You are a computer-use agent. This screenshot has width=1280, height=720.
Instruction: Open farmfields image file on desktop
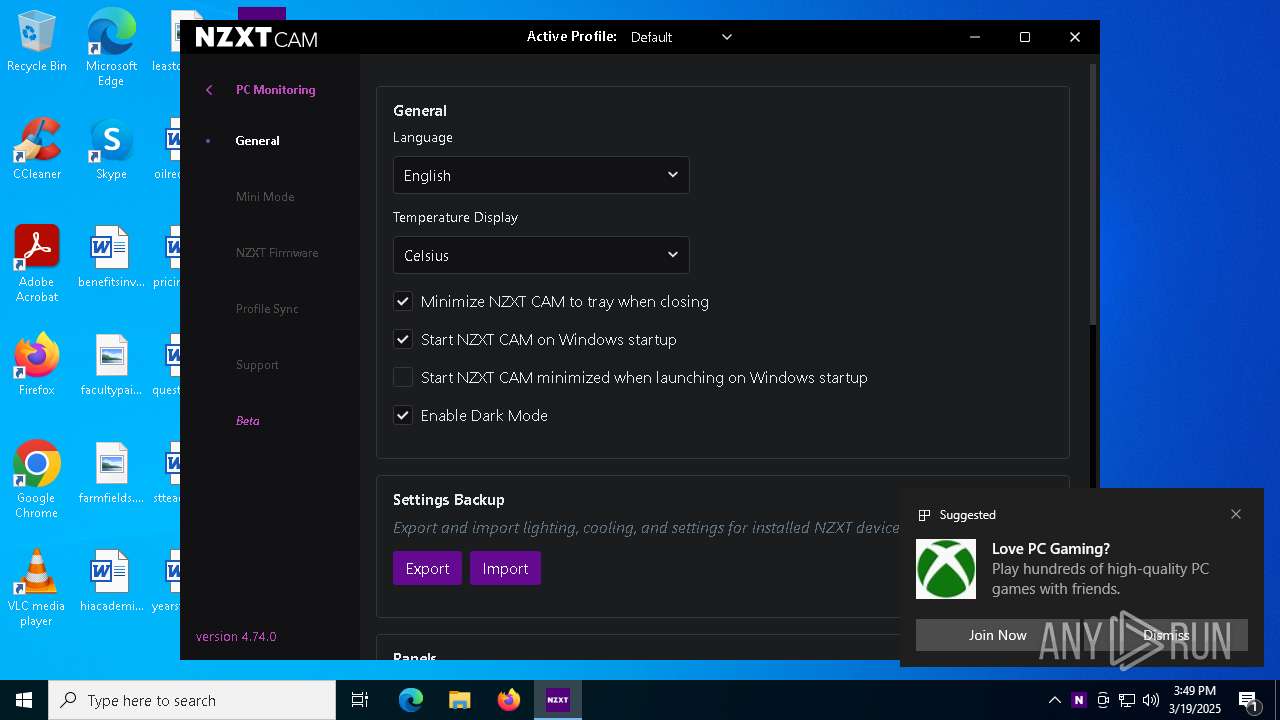point(111,473)
